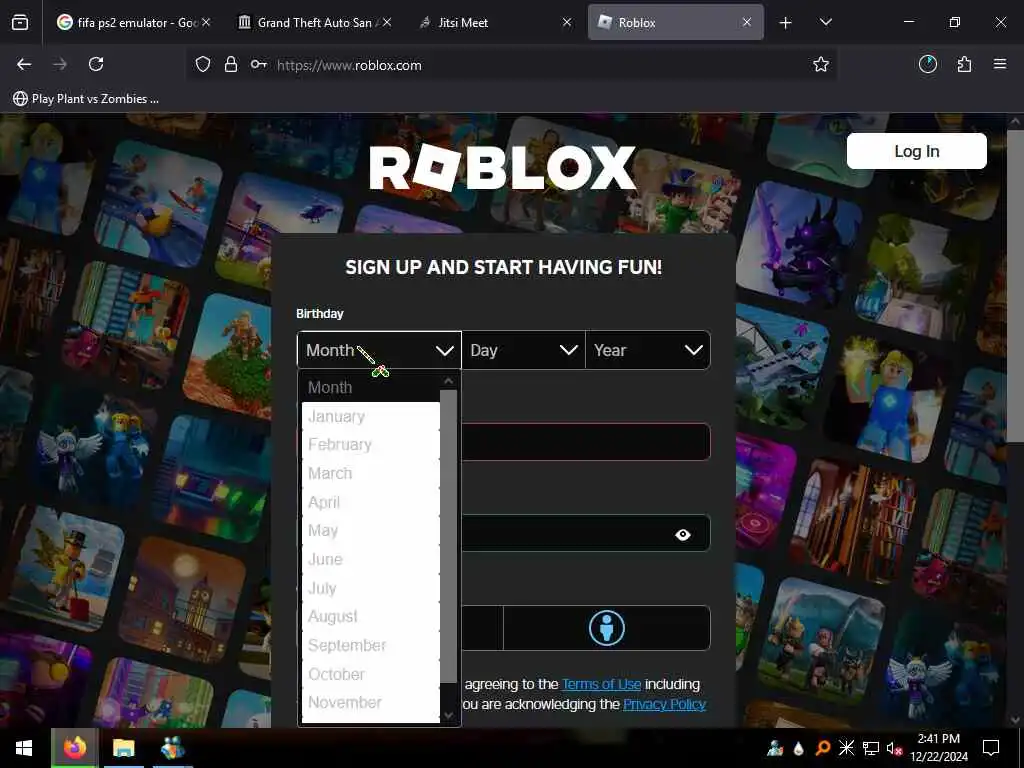Click the taskbar clock showing 2:41 PM
The image size is (1024, 768).
point(938,748)
